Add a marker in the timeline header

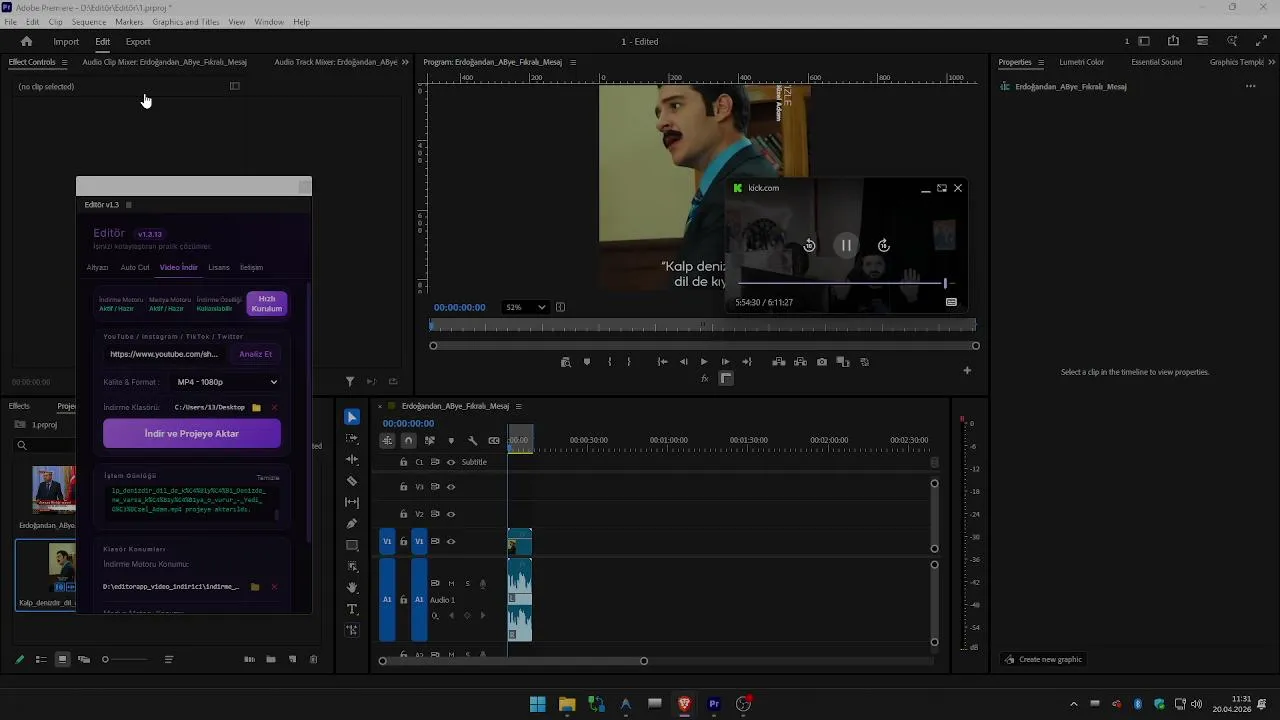pyautogui.click(x=451, y=441)
